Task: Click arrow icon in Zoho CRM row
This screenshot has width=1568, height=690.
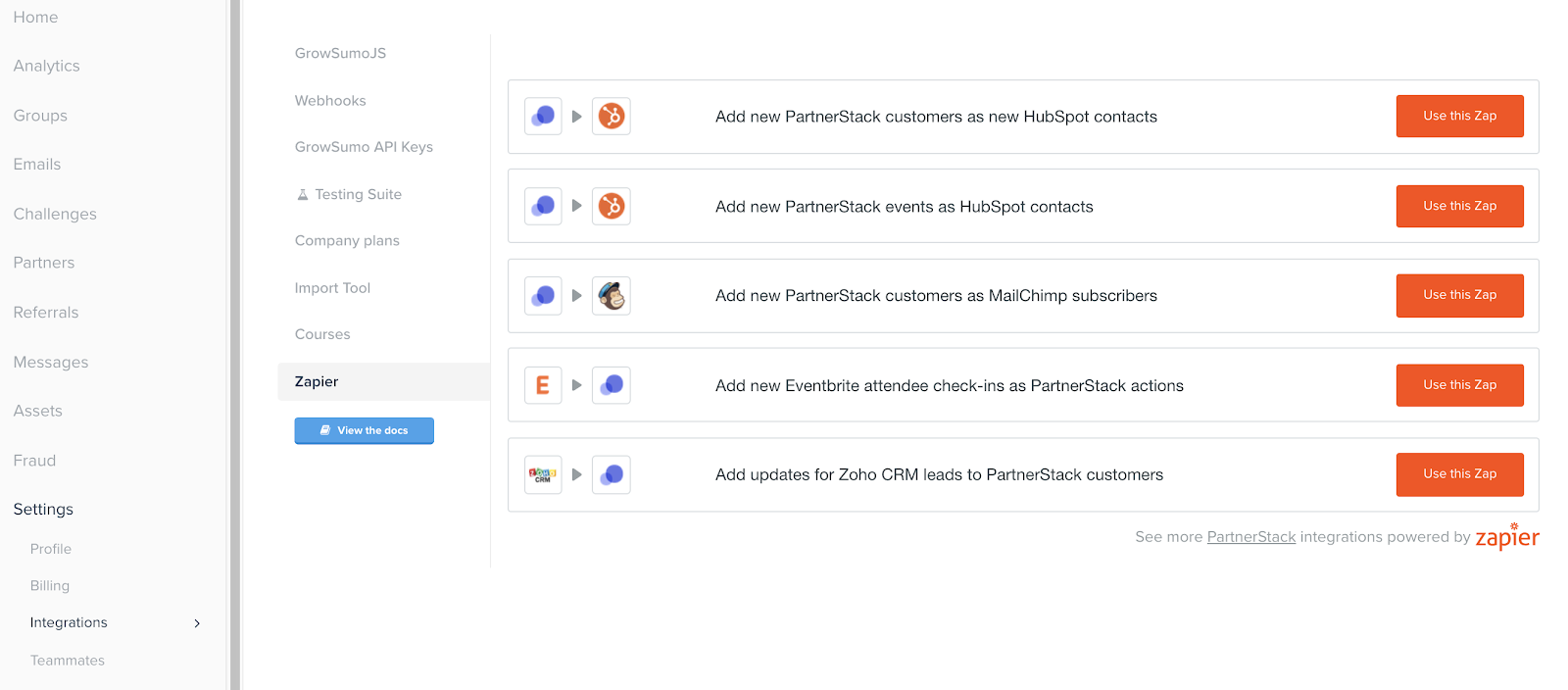Action: pyautogui.click(x=577, y=474)
